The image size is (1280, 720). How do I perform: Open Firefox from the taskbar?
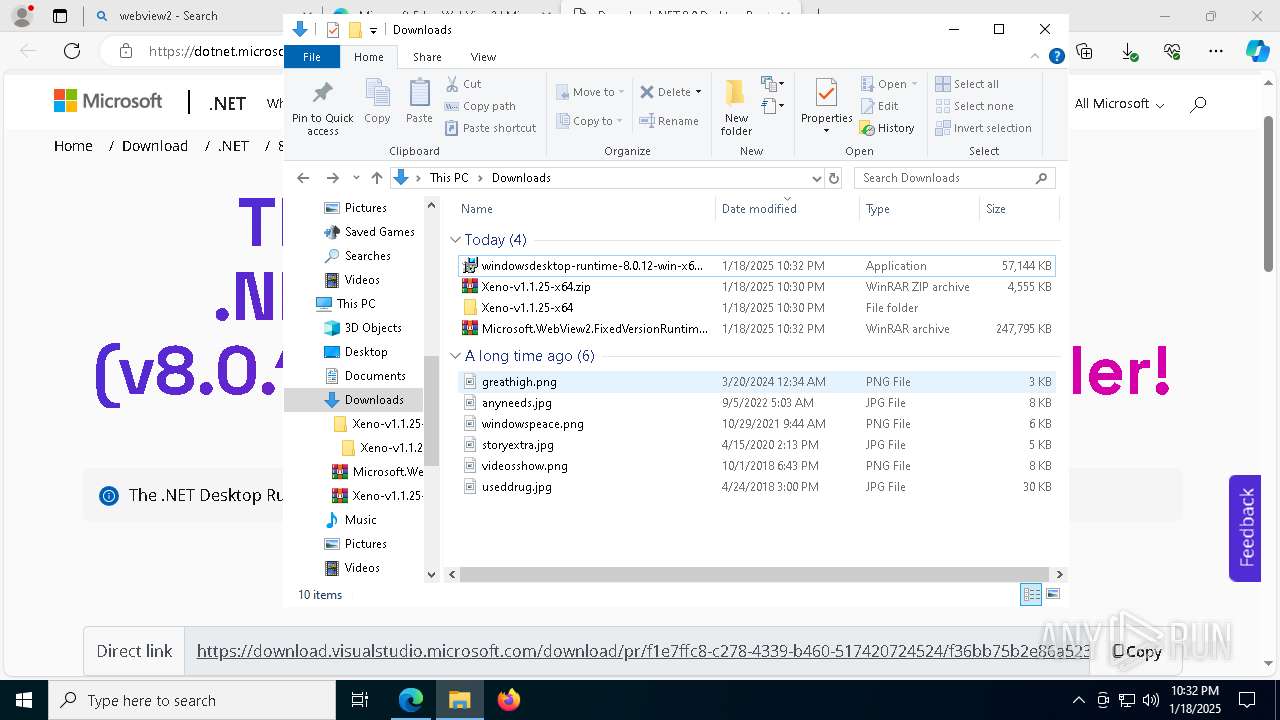coord(509,700)
